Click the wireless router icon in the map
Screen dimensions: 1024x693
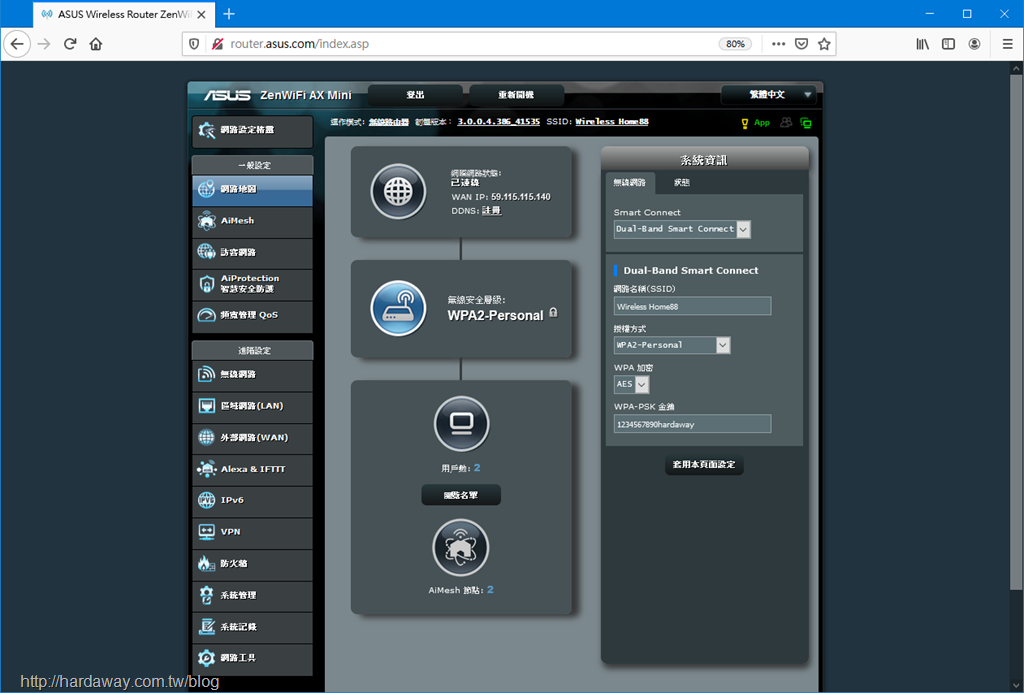tap(398, 309)
